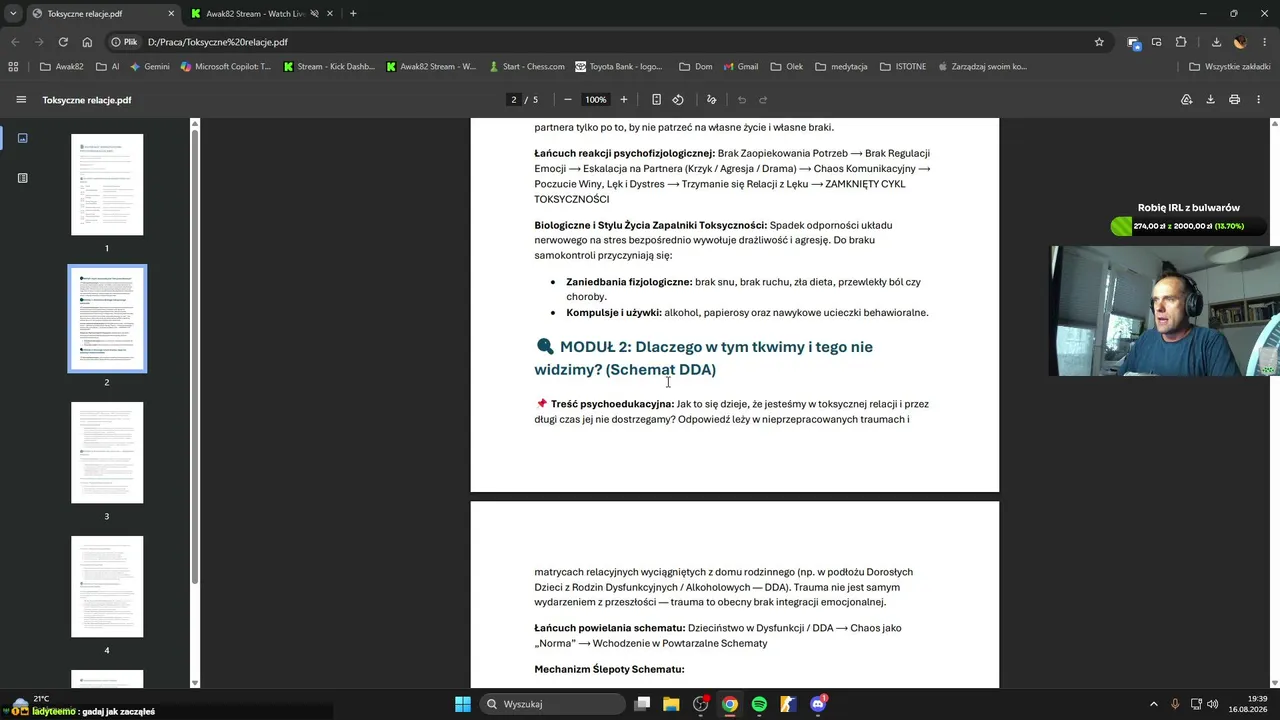
Task: Save the PDF to Google Drive
Action: tap(1186, 100)
